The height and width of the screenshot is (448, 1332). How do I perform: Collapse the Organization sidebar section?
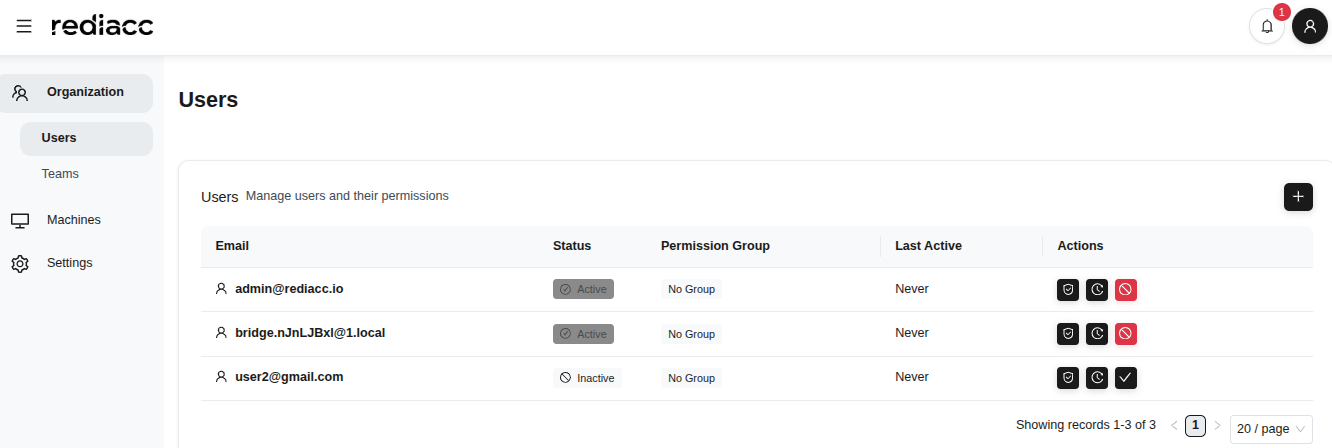point(85,92)
